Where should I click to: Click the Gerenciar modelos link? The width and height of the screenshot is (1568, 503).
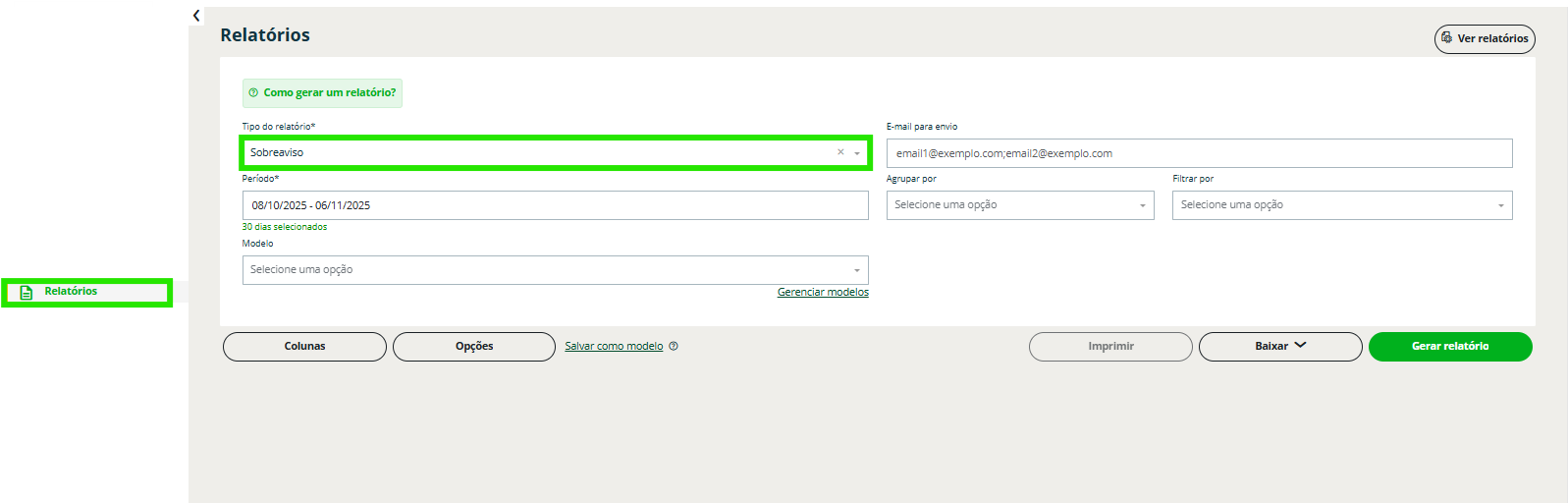(x=823, y=293)
